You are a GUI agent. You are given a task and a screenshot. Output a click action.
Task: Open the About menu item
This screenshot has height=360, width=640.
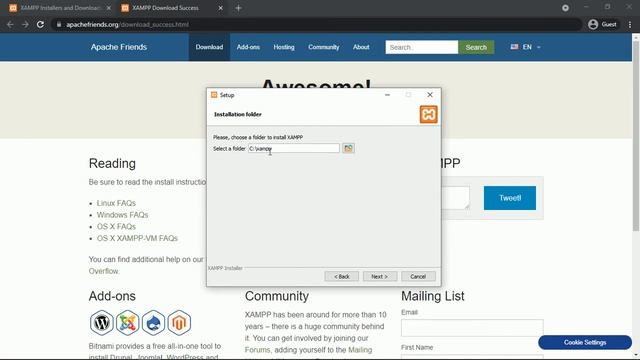pyautogui.click(x=361, y=47)
